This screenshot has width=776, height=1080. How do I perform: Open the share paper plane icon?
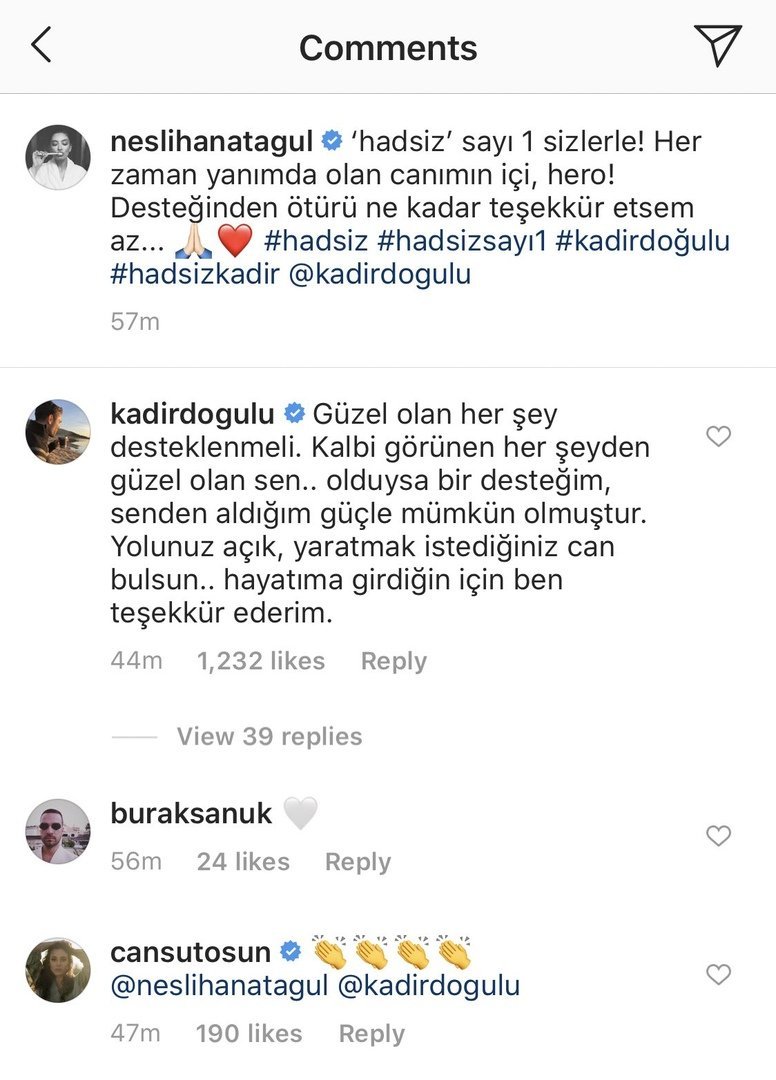717,45
